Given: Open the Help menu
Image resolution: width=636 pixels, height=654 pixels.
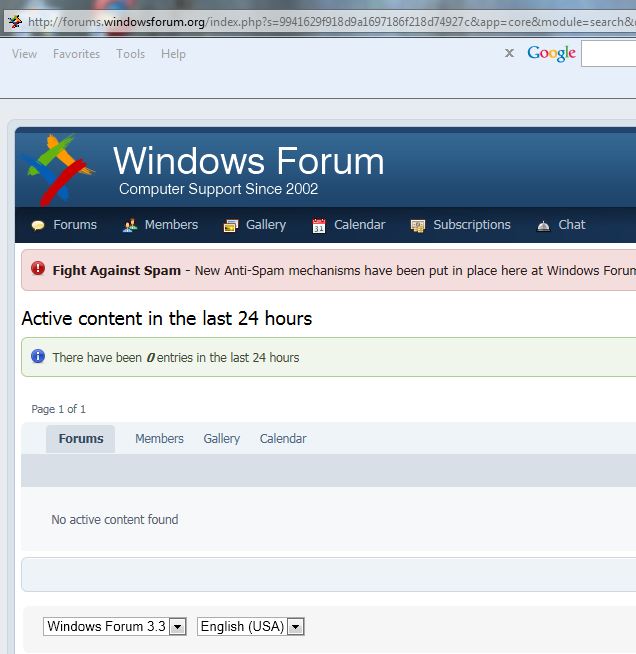Looking at the screenshot, I should 173,54.
